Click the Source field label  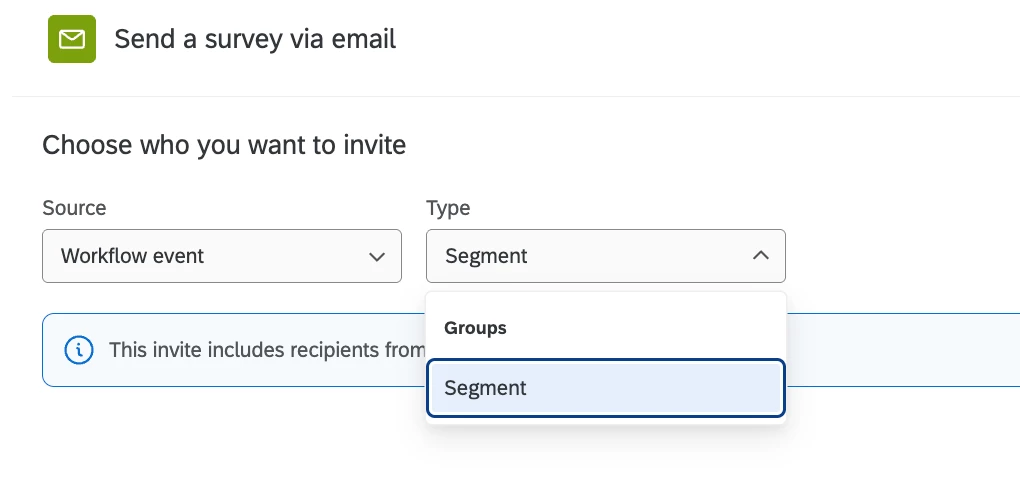click(74, 208)
